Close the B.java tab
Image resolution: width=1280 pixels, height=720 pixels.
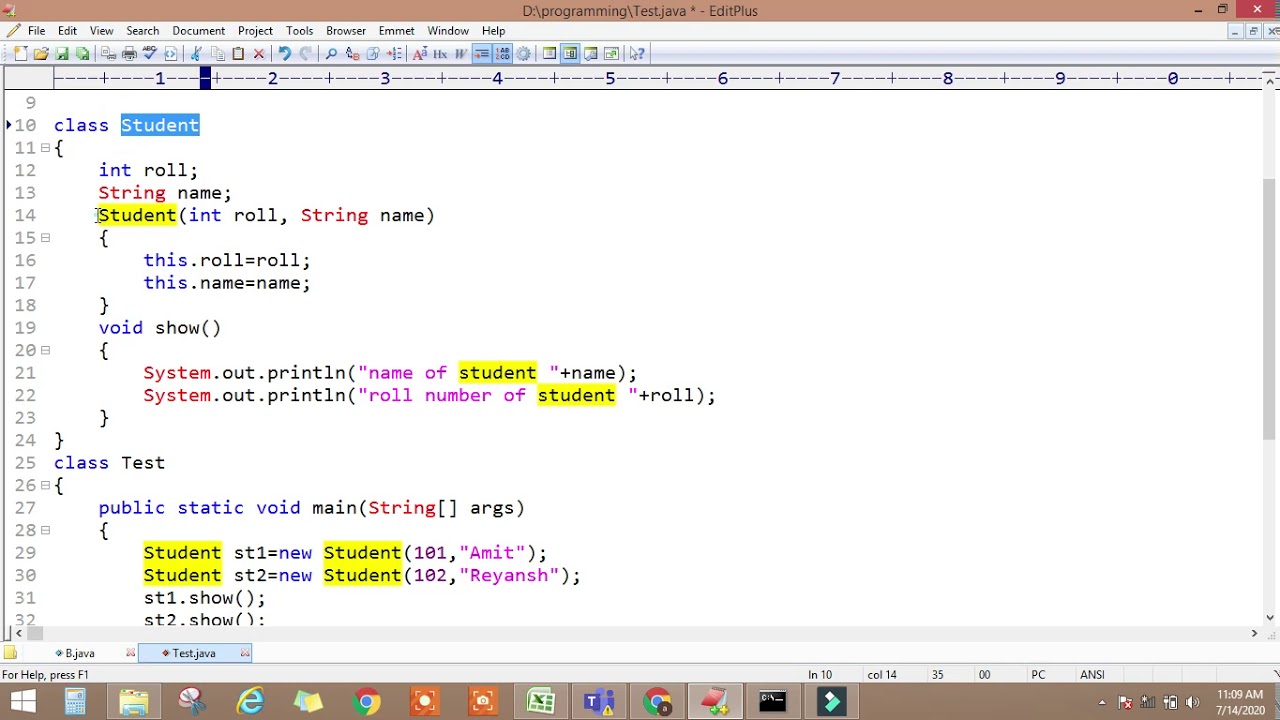tap(130, 653)
